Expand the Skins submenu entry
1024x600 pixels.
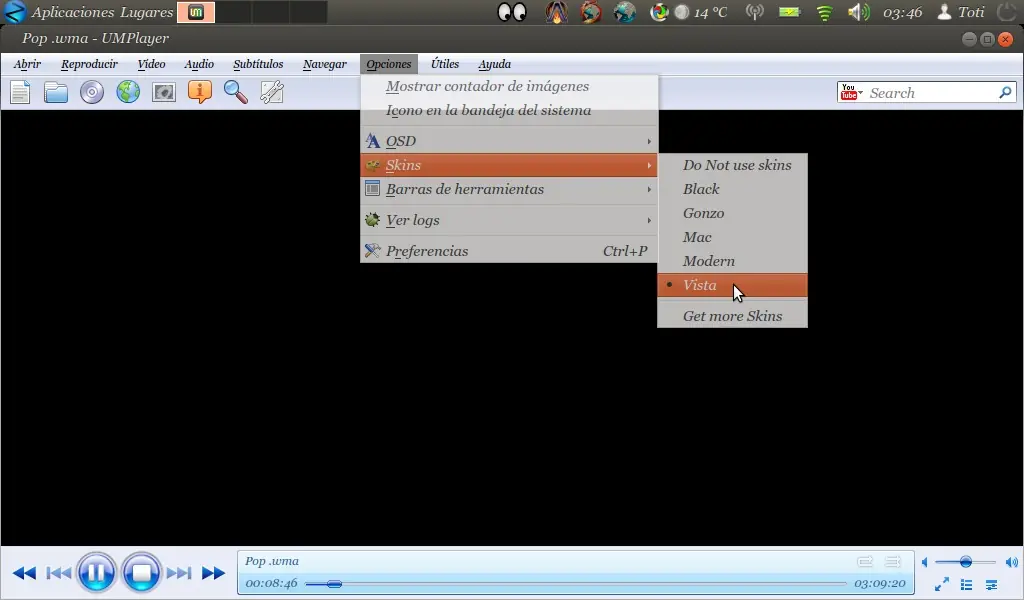509,165
